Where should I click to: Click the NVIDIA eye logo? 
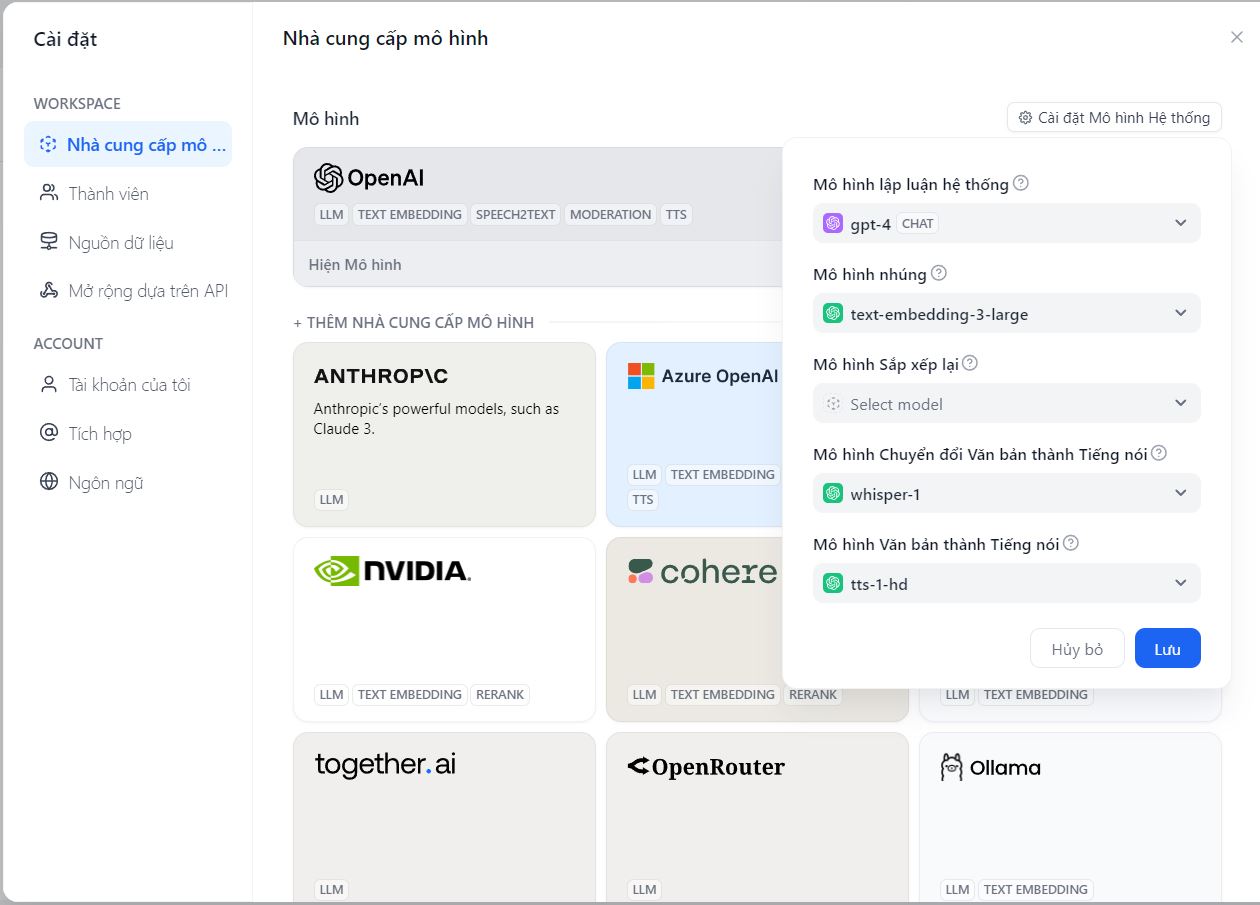[x=337, y=571]
